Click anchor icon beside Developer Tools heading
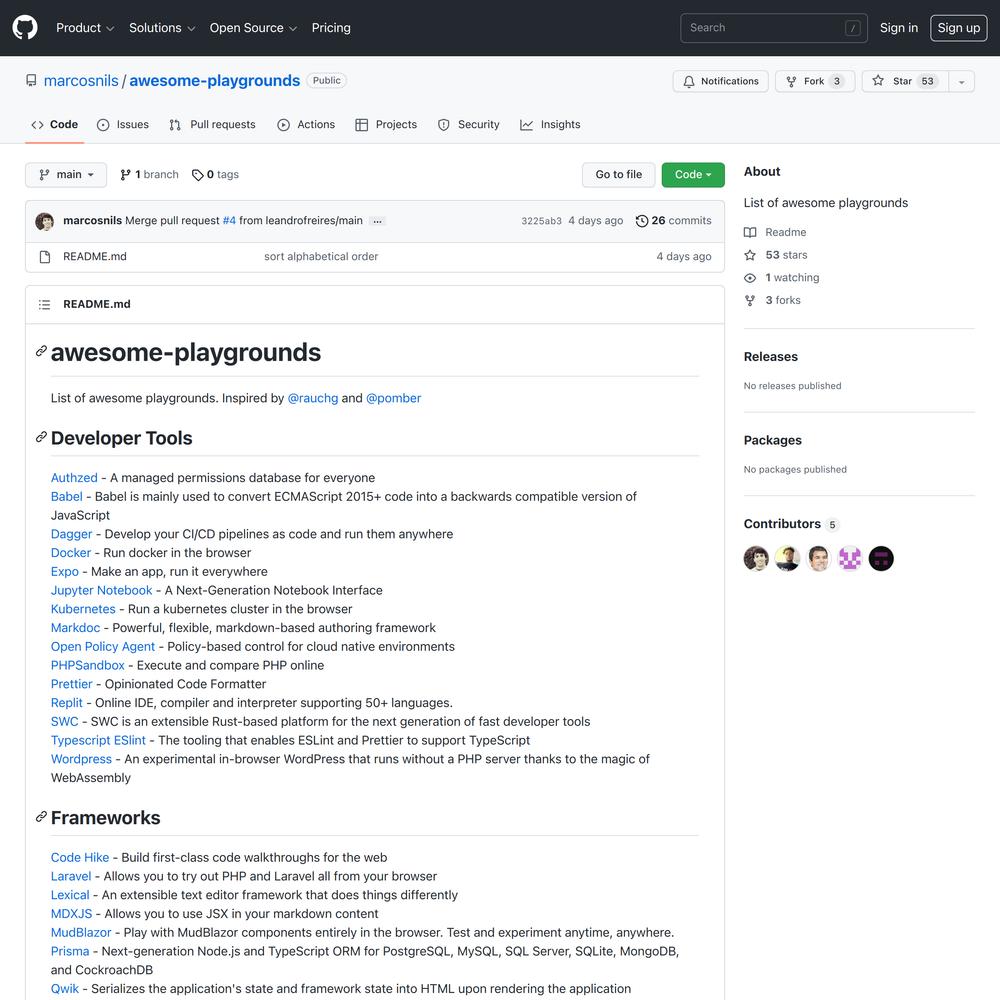Screen dimensions: 1000x1000 click(x=41, y=437)
